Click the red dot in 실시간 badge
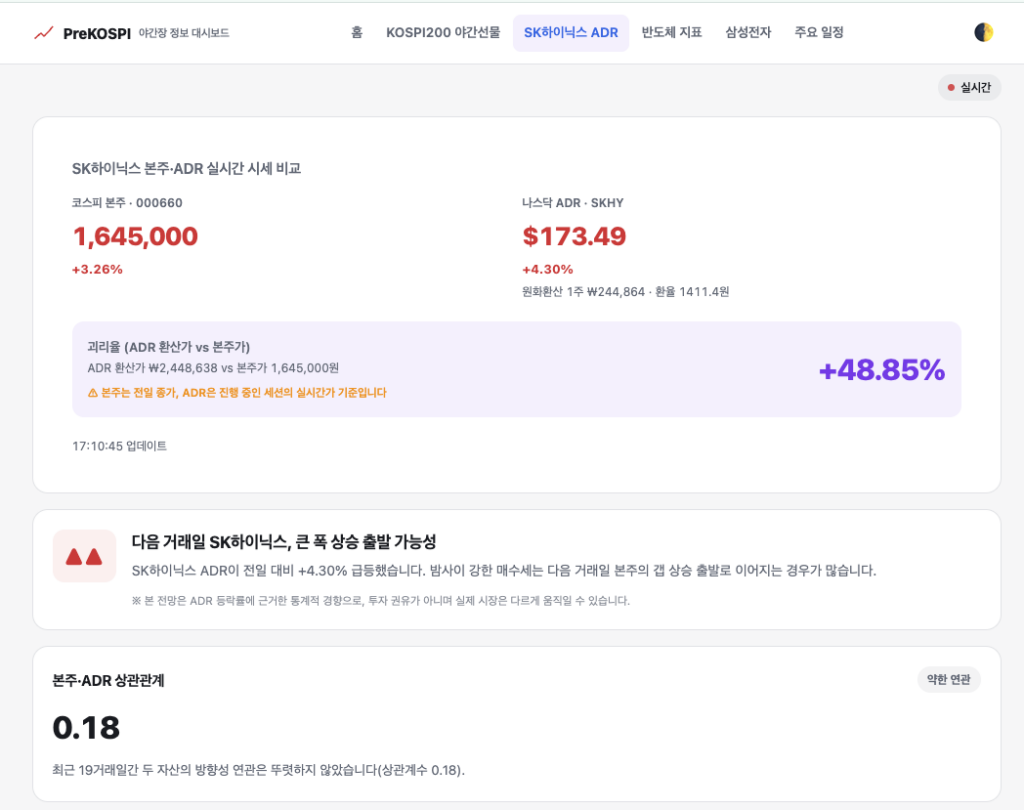Screen dimensions: 1024x810 (x=951, y=88)
